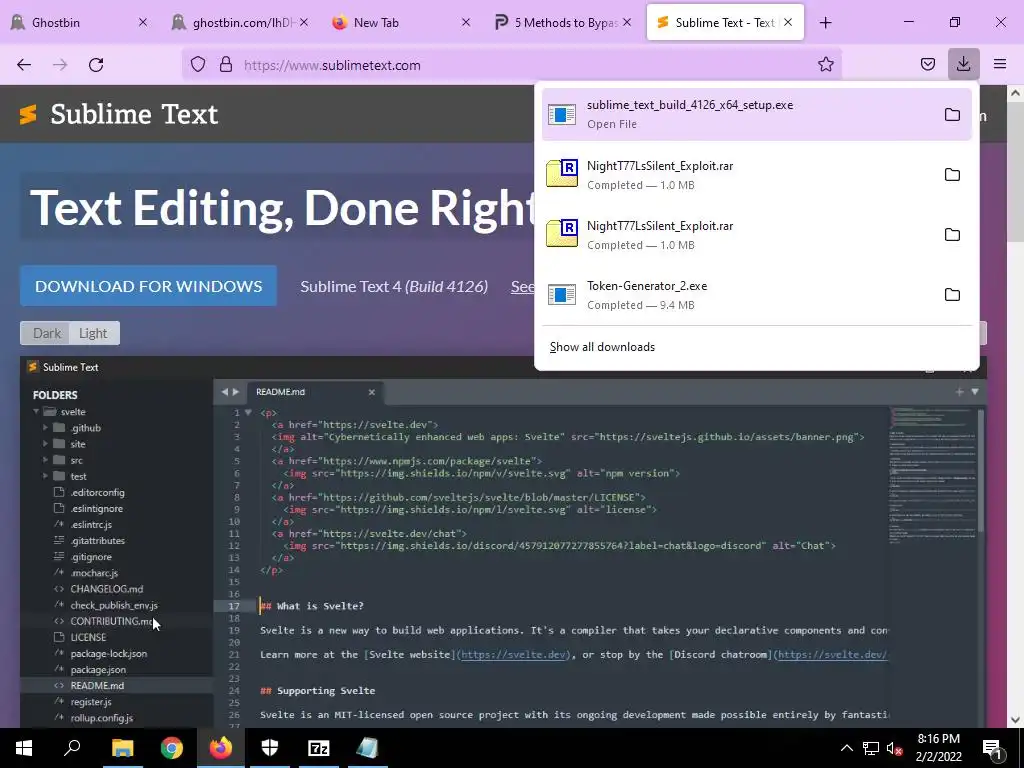Screen dimensions: 1024x768
Task: Expand the test folder
Action: coord(45,476)
